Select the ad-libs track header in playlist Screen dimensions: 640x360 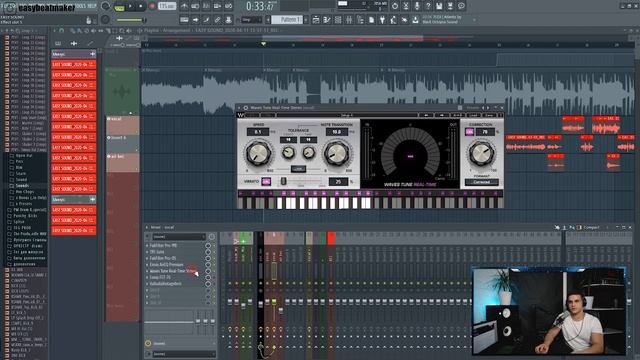tap(122, 162)
